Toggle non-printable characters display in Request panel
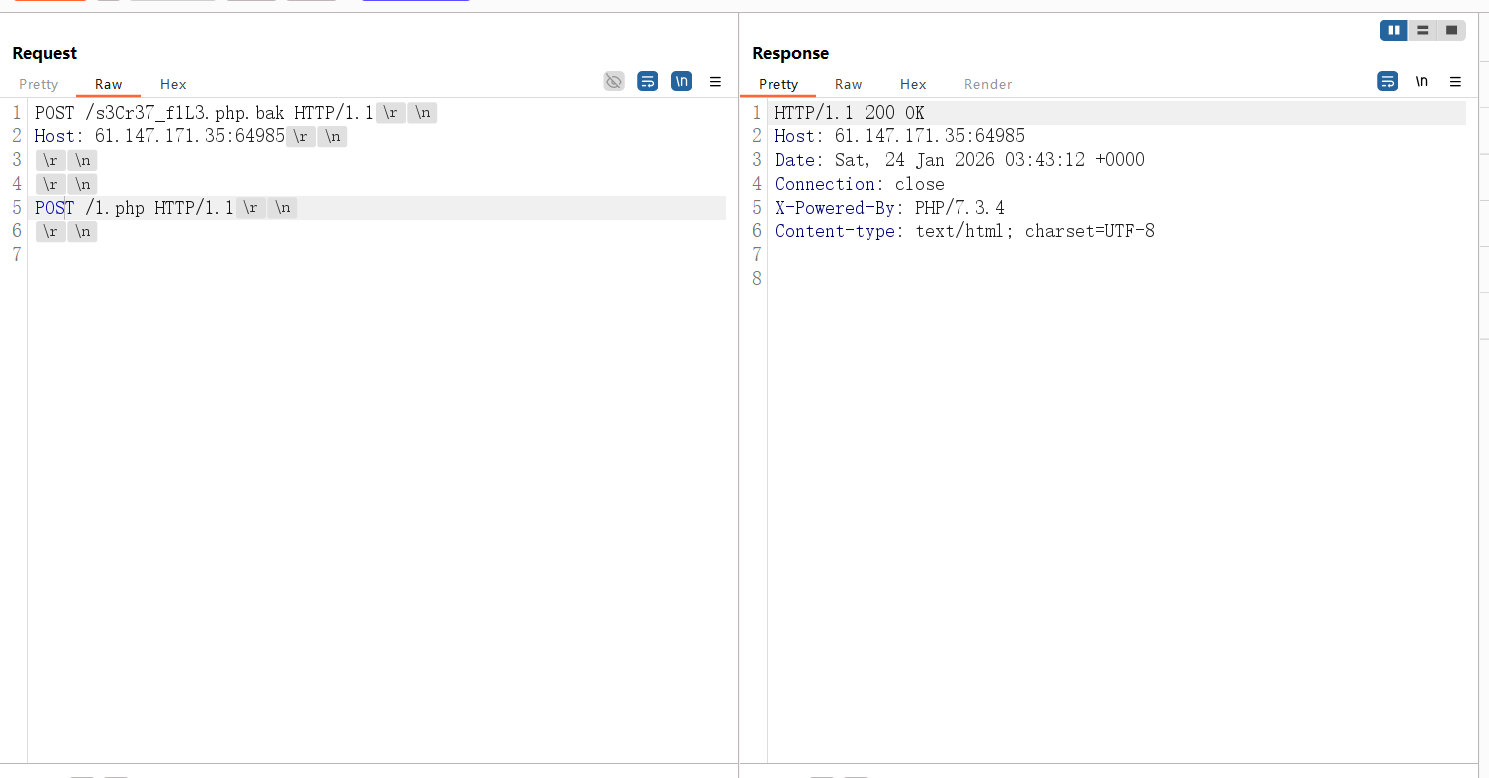Viewport: 1489px width, 778px height. tap(681, 81)
